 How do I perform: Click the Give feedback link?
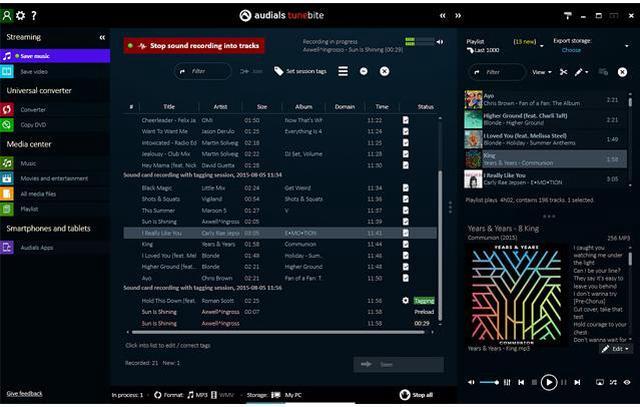click(24, 394)
